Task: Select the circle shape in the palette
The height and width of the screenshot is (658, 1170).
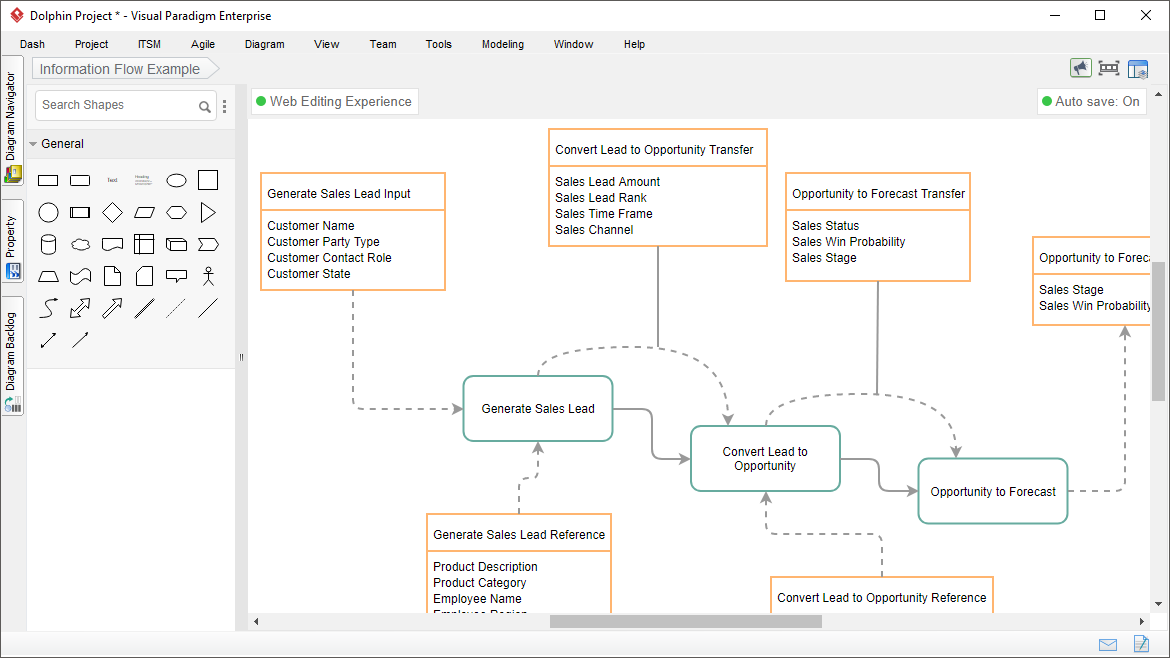Action: 49,213
